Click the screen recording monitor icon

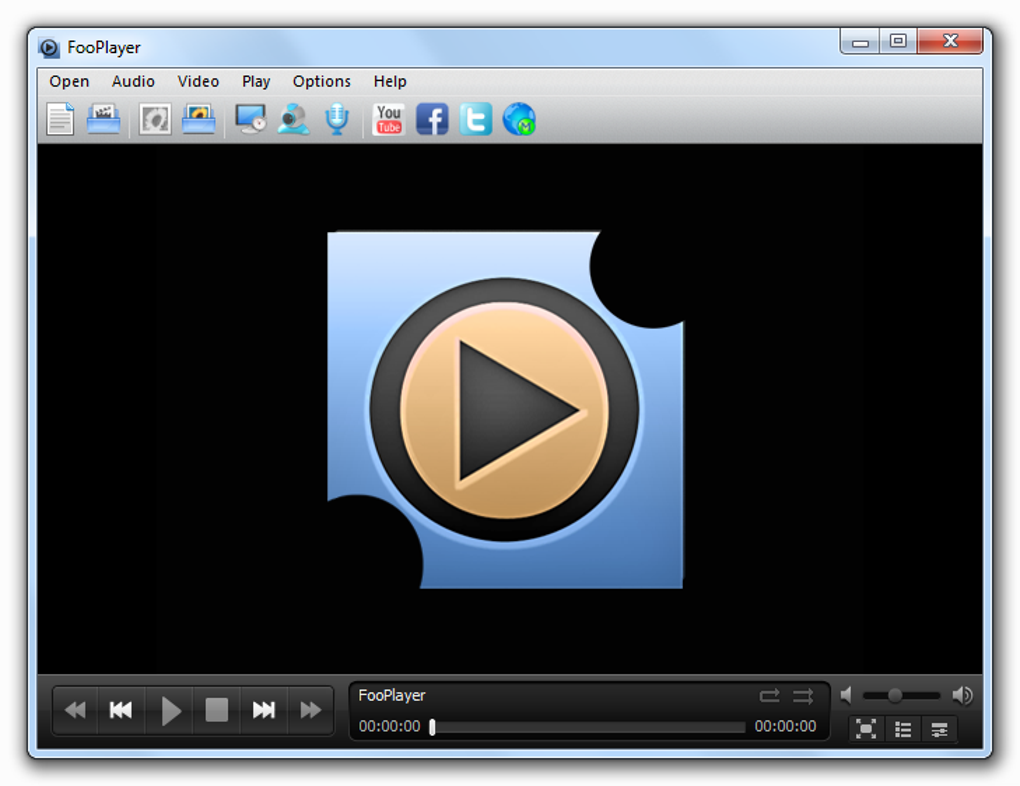250,119
